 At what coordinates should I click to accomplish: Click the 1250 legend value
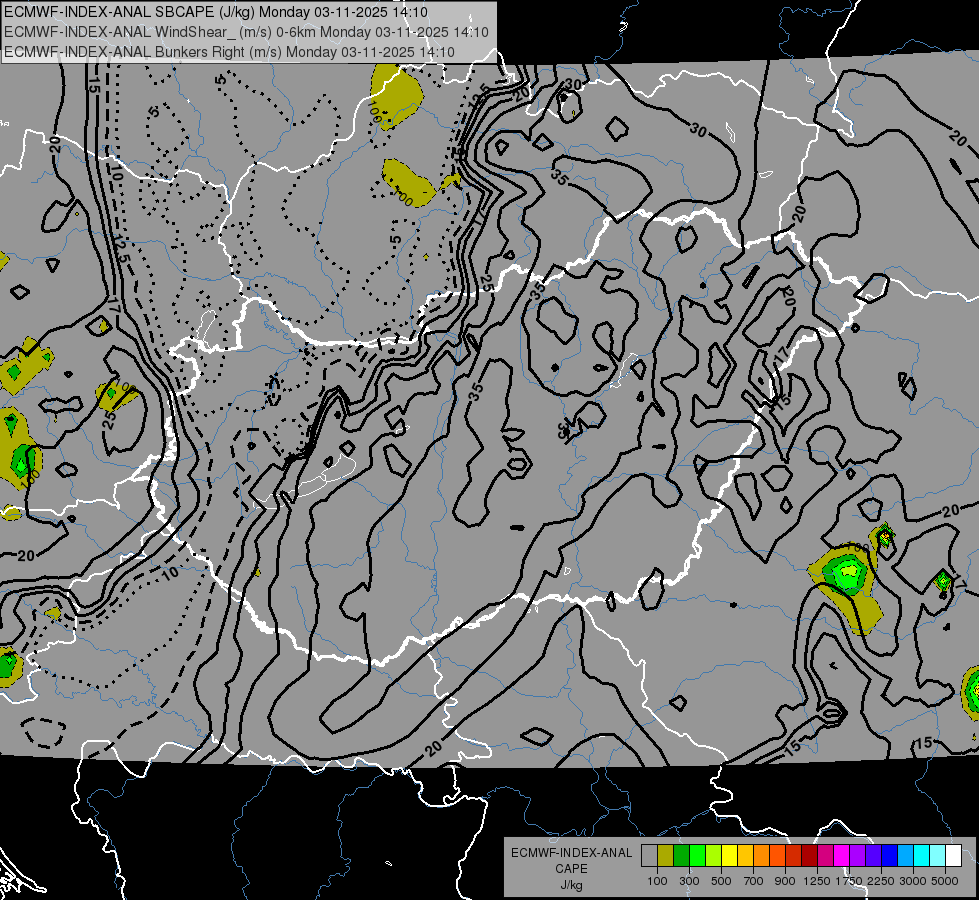pyautogui.click(x=817, y=881)
